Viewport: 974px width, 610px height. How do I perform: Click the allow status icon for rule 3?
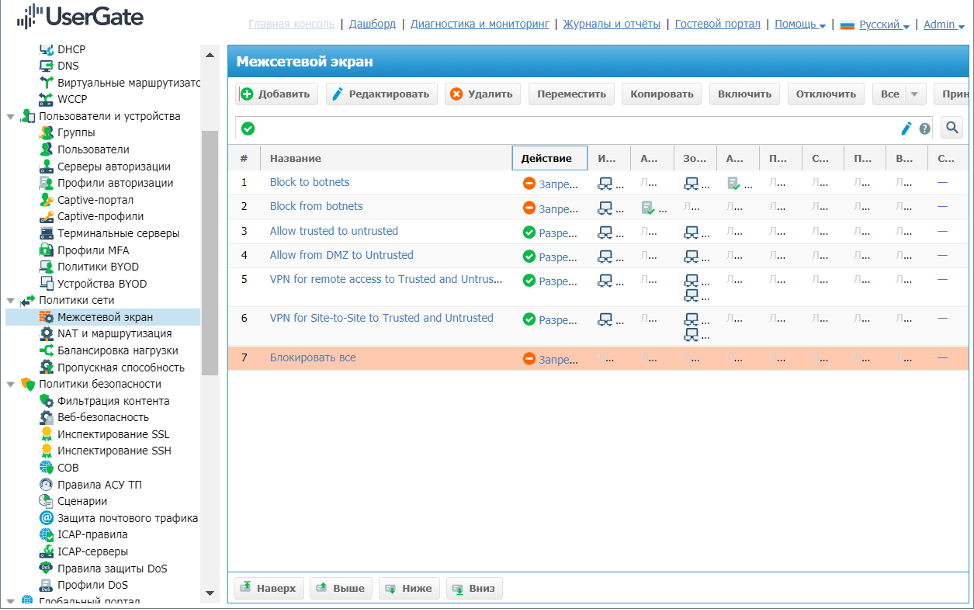point(529,232)
